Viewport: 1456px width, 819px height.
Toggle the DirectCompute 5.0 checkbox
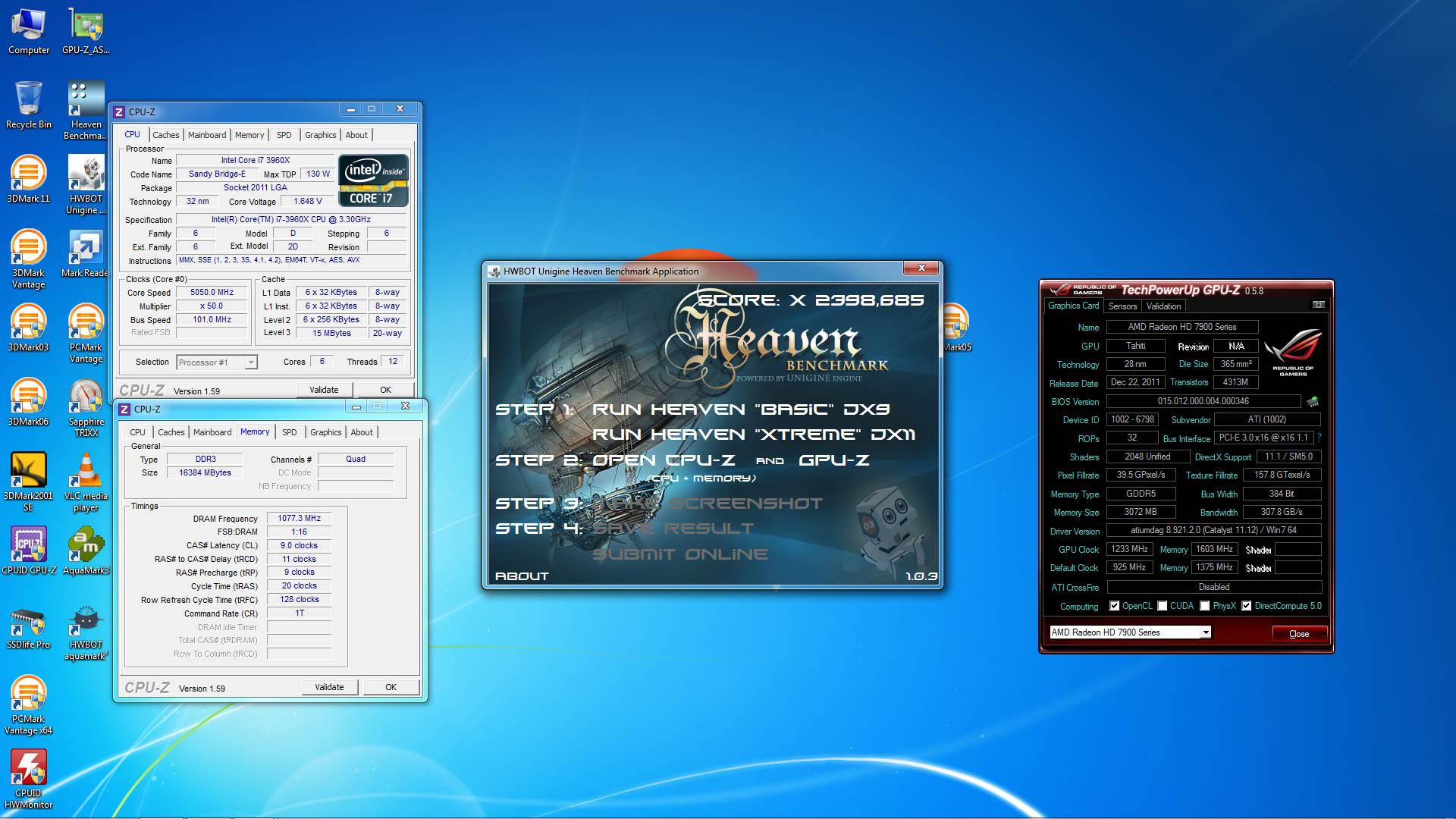(1246, 606)
